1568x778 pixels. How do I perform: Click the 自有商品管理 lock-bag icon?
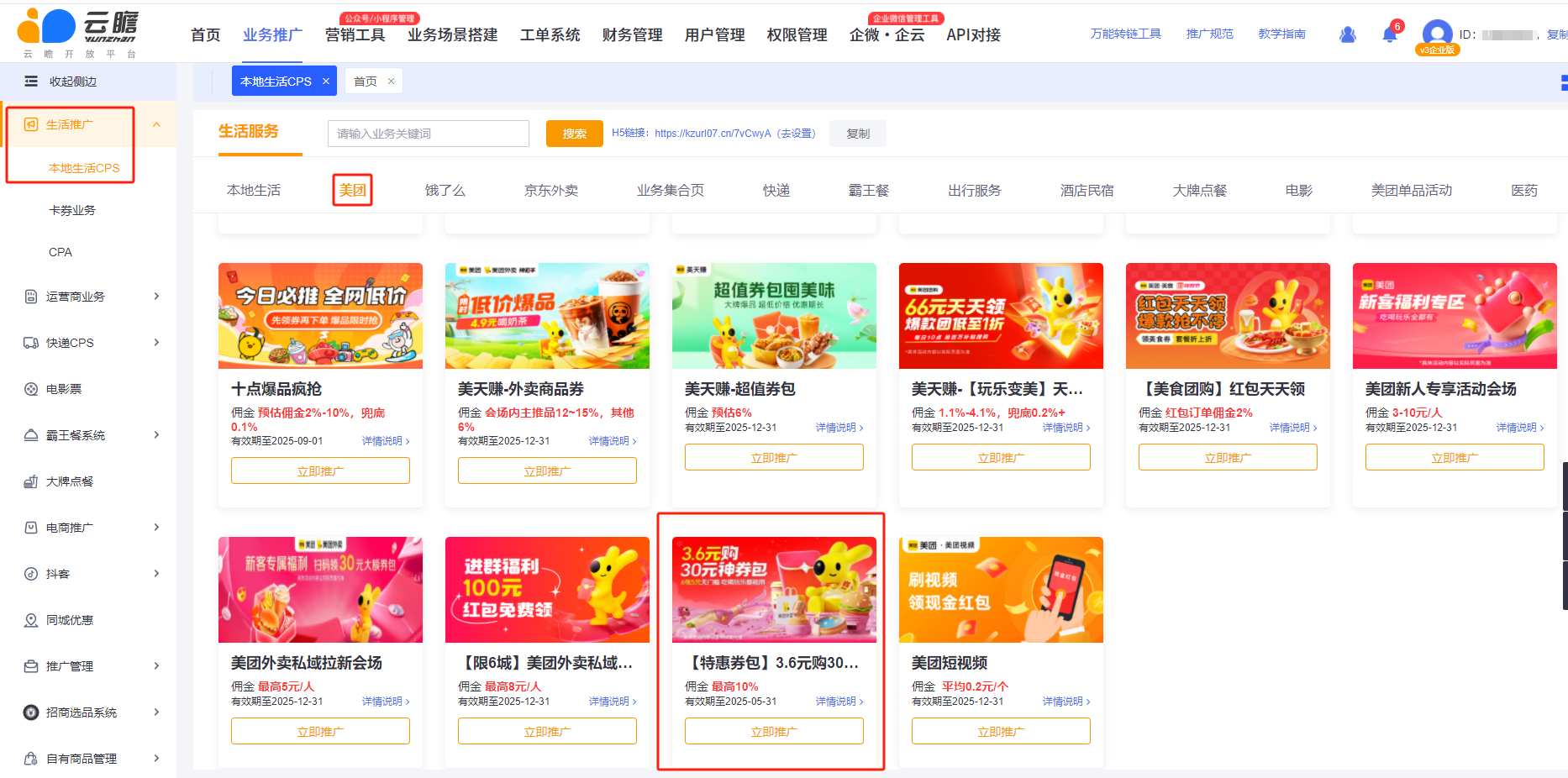[31, 759]
